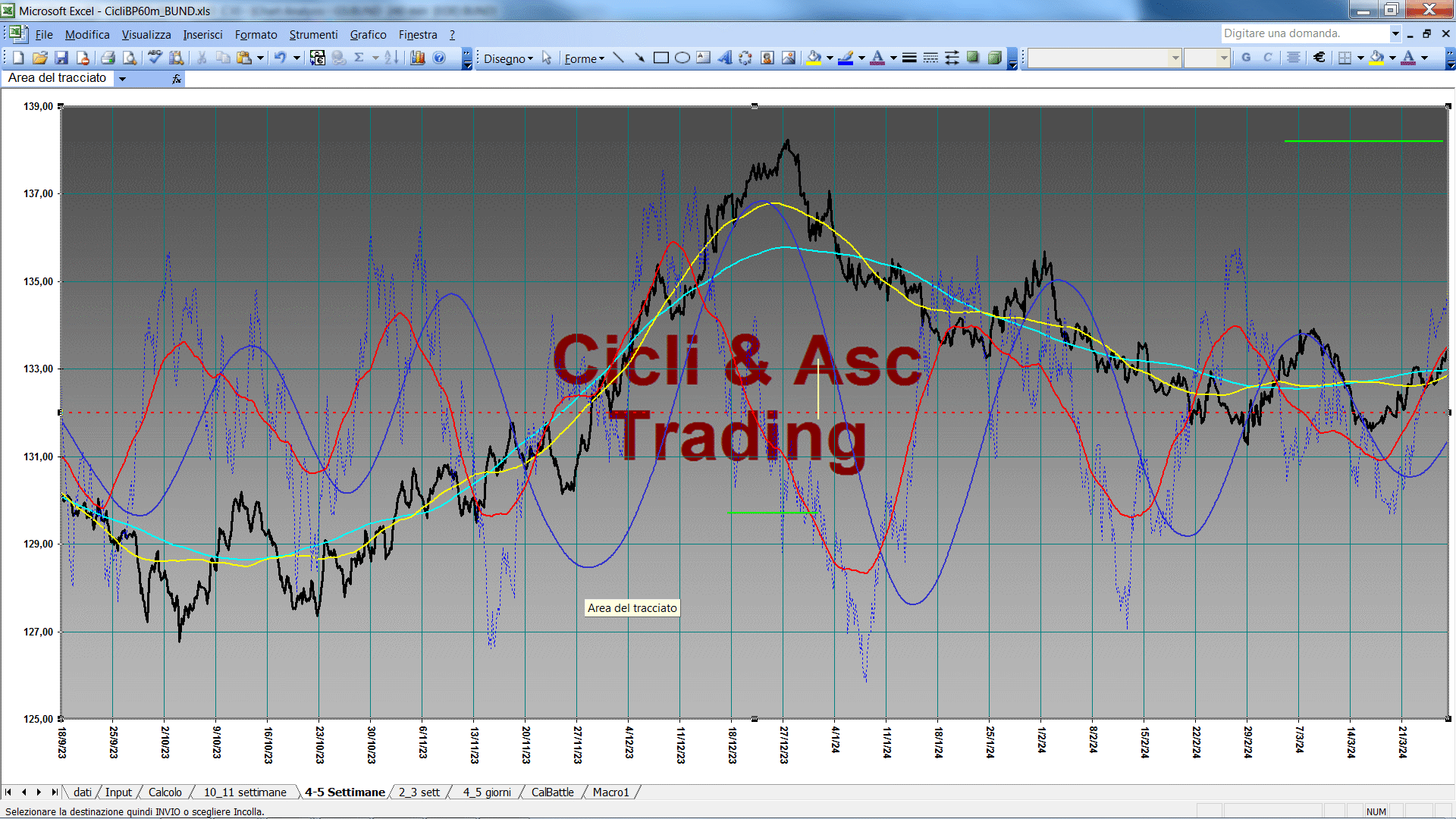Expand Drawing toolbar Fill Color arrow

point(830,58)
